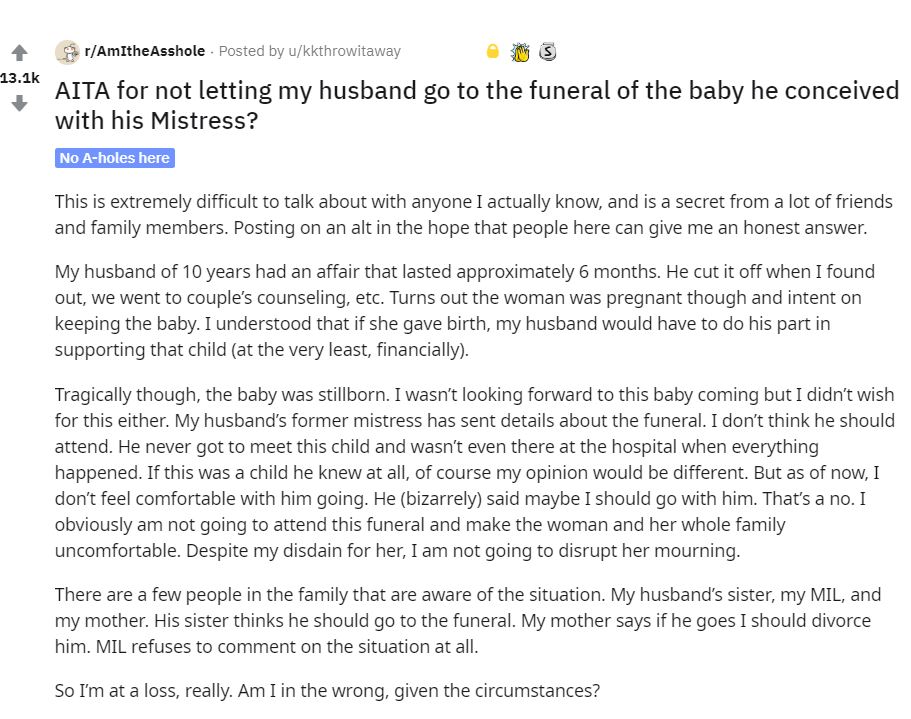Filter by the No A-holes here flair
The height and width of the screenshot is (719, 911).
[114, 158]
